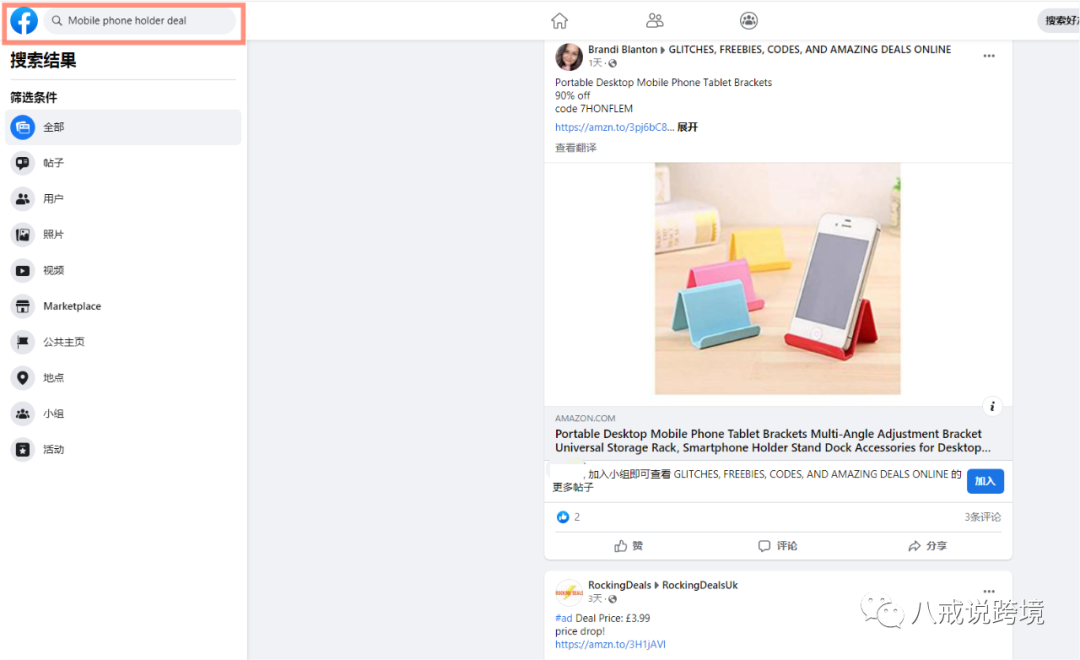Open Brandi Blanton's profile picture
This screenshot has width=1080, height=660.
569,56
